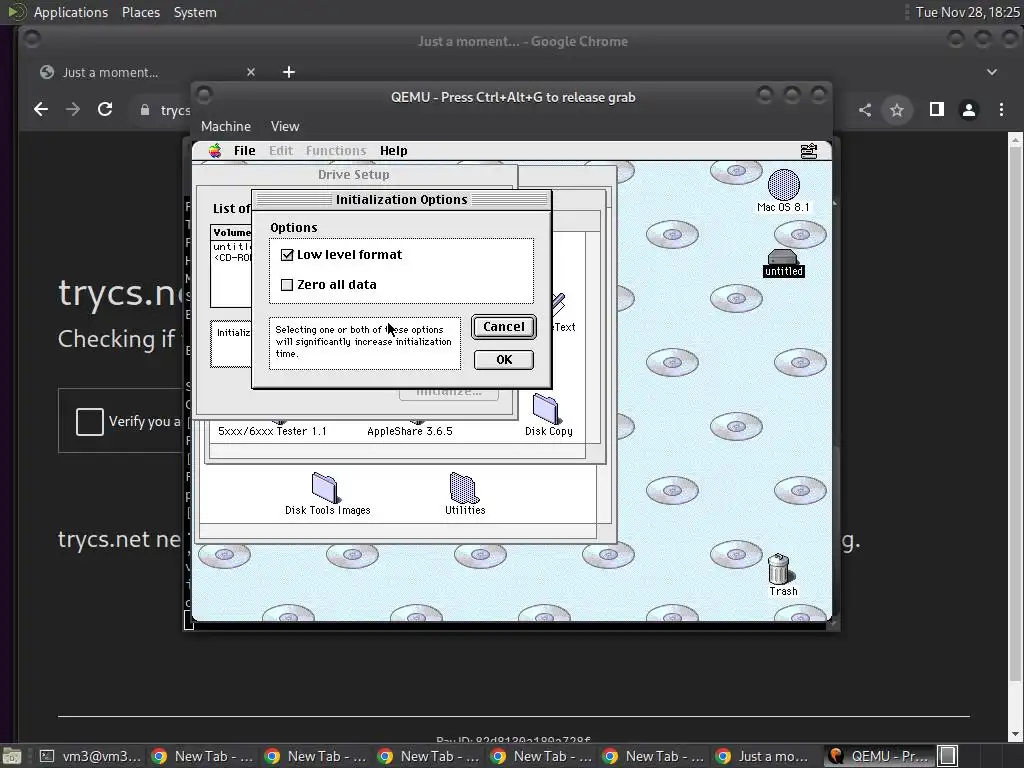Click the Chrome share icon
Screen dimensions: 1024x768
coord(865,110)
